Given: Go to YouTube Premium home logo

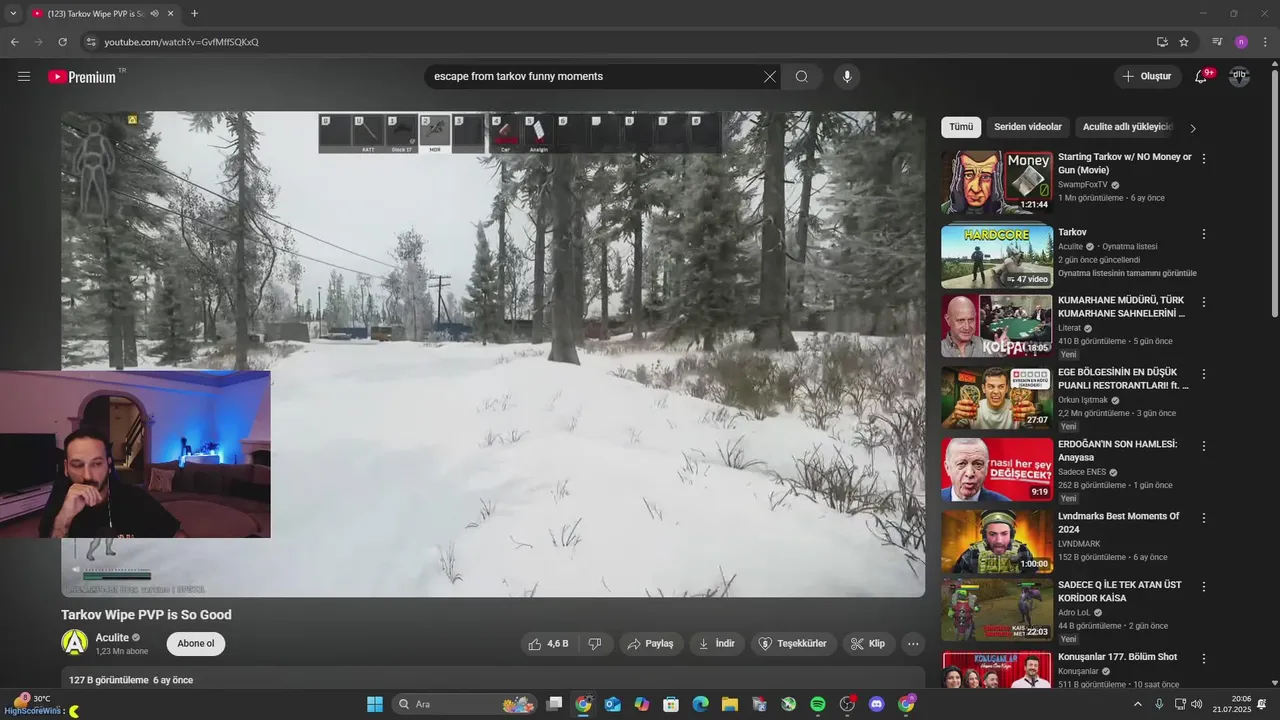Looking at the screenshot, I should coord(82,77).
